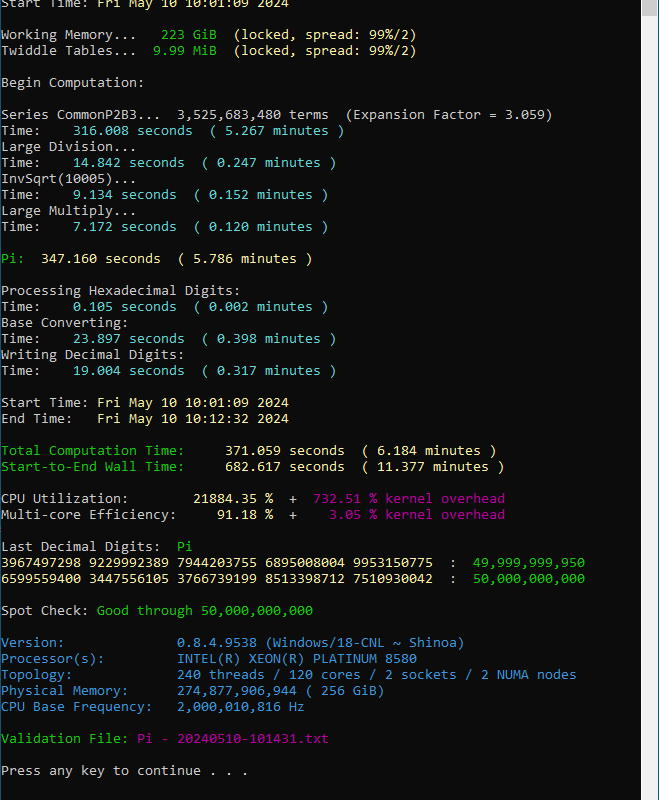The image size is (659, 800).
Task: Click the 'Large Multiply...' line
Action: 68,211
